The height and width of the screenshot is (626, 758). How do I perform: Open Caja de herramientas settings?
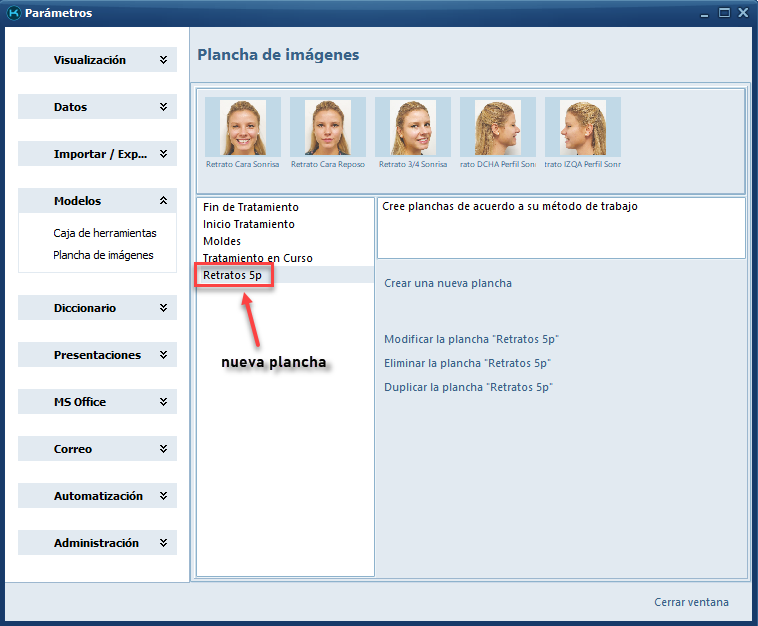coord(104,233)
